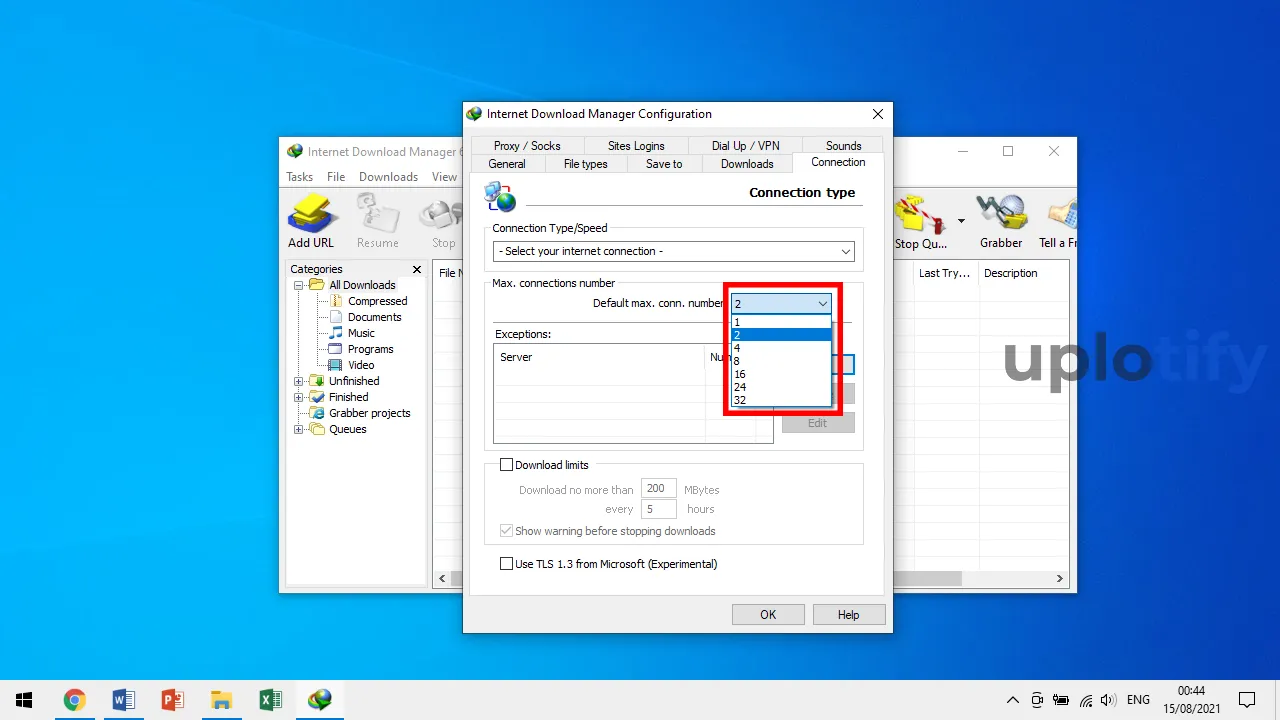
Task: Click the Last Try column header
Action: [944, 273]
